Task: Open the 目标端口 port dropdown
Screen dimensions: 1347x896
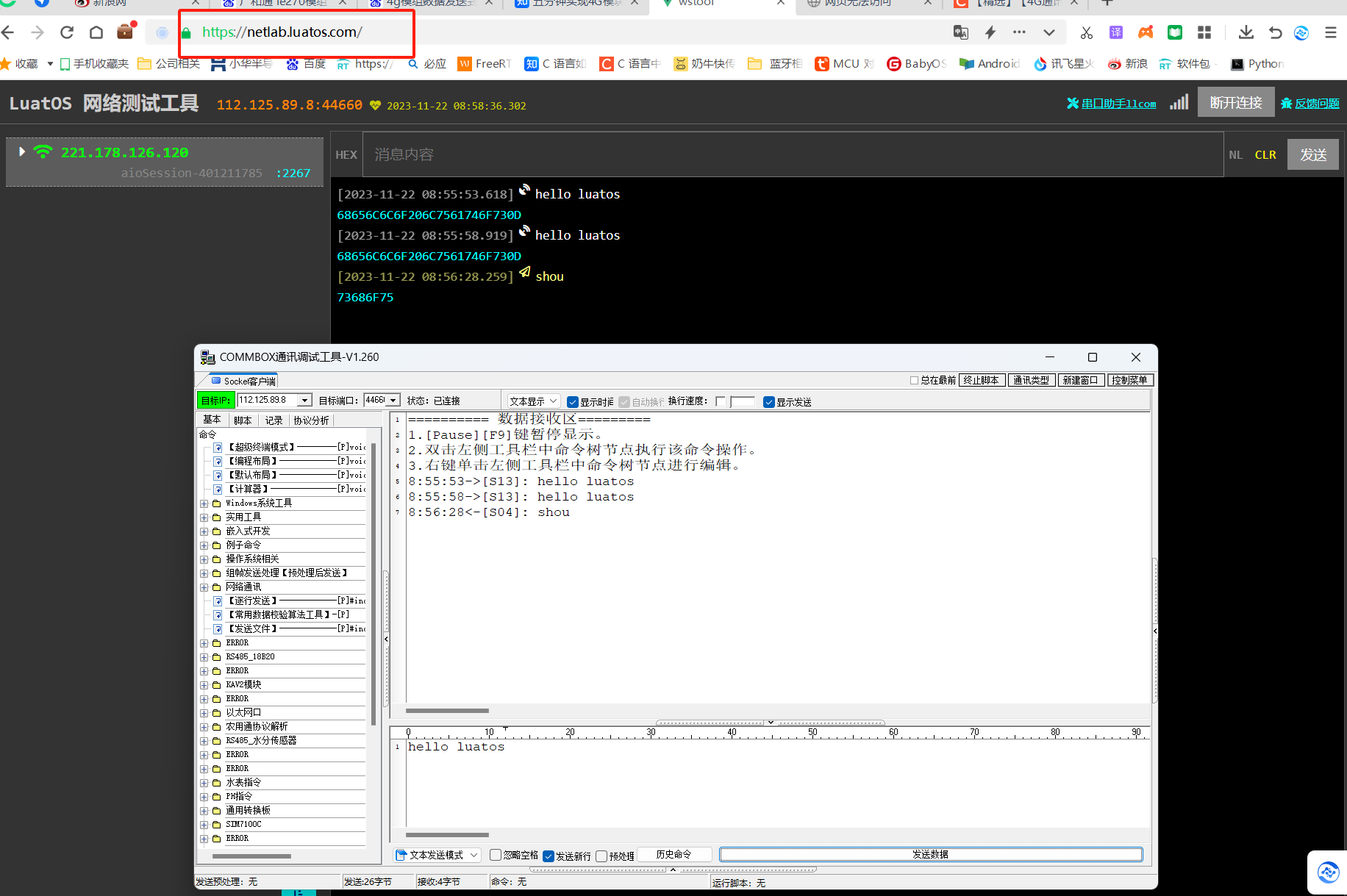Action: (x=393, y=400)
